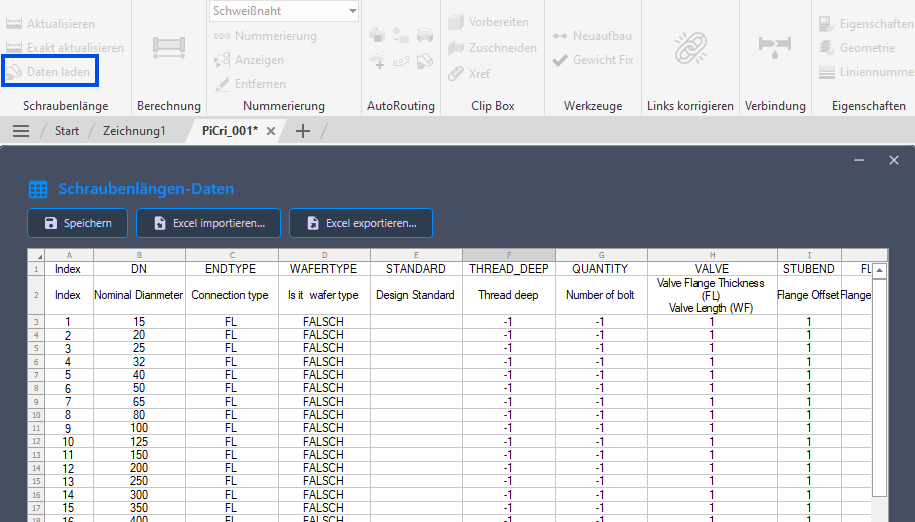915x522 pixels.
Task: Select column H header
Action: [713, 255]
